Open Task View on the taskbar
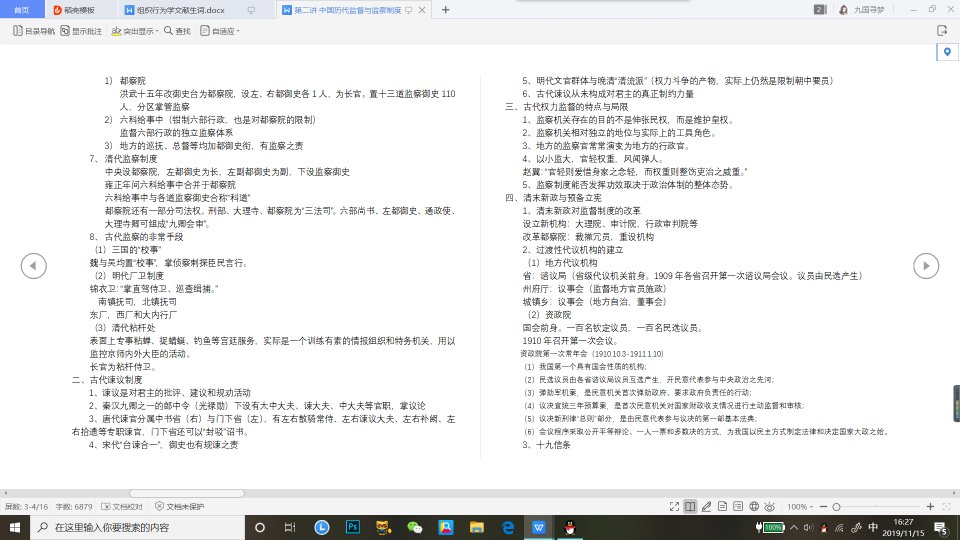Viewport: 960px width, 540px height. [290, 527]
